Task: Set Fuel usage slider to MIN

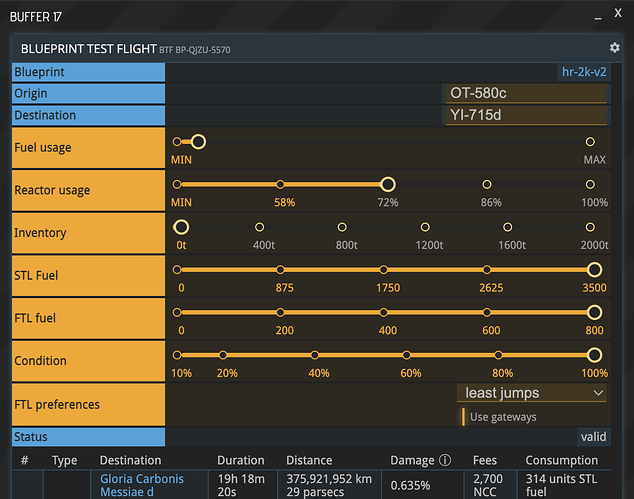Action: coord(177,142)
